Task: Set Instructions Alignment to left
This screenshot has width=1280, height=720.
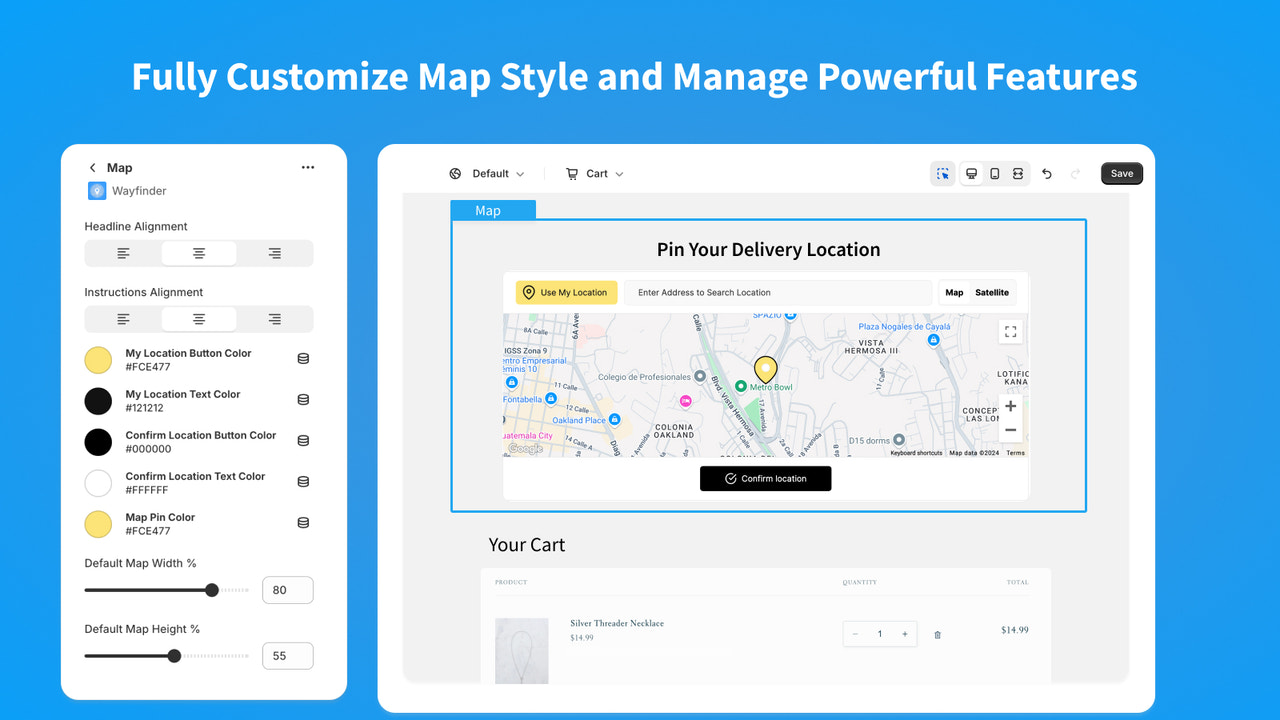Action: [122, 318]
